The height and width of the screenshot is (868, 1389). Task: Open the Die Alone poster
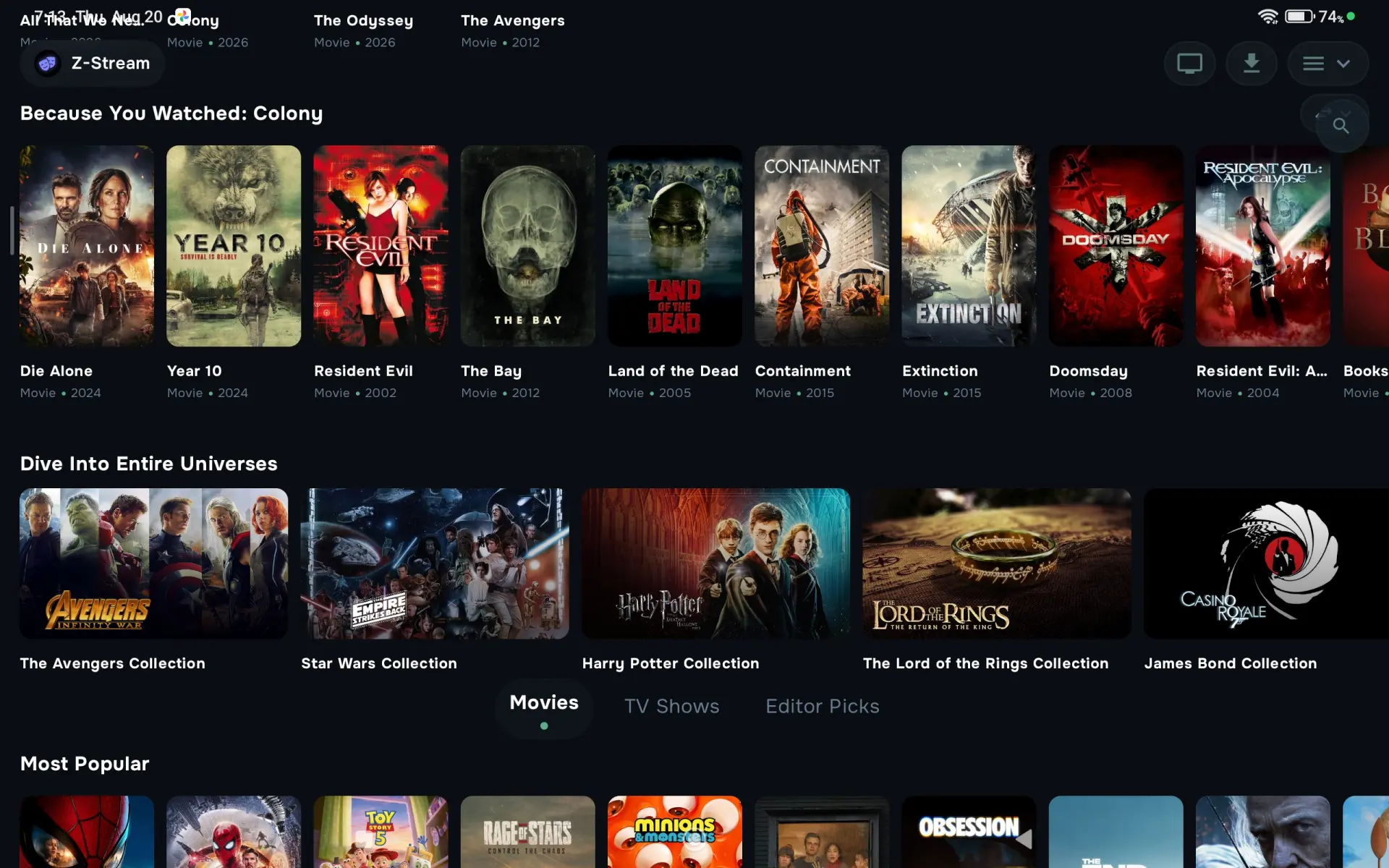point(87,246)
